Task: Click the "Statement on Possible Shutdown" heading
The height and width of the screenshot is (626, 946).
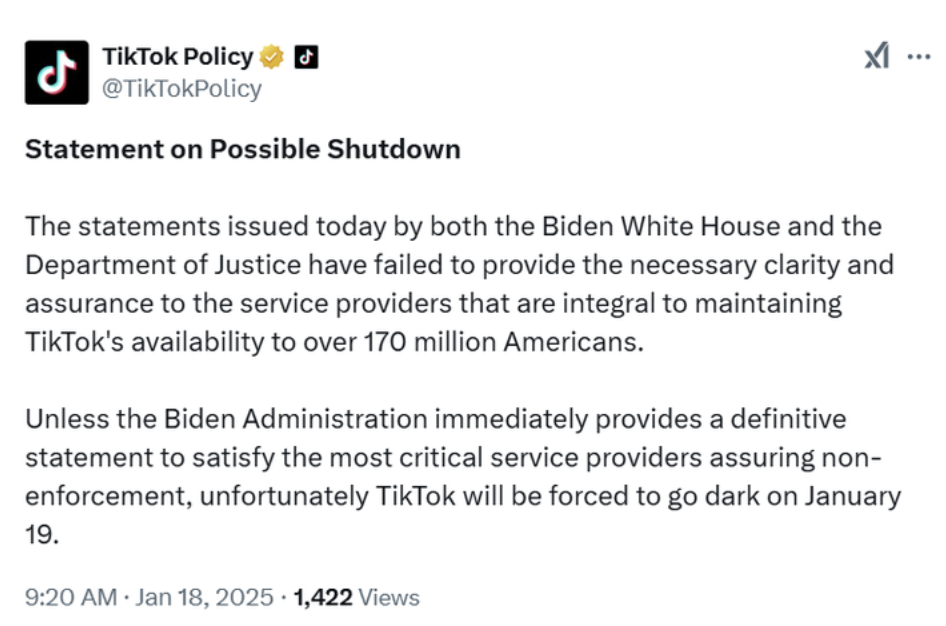Action: tap(242, 149)
